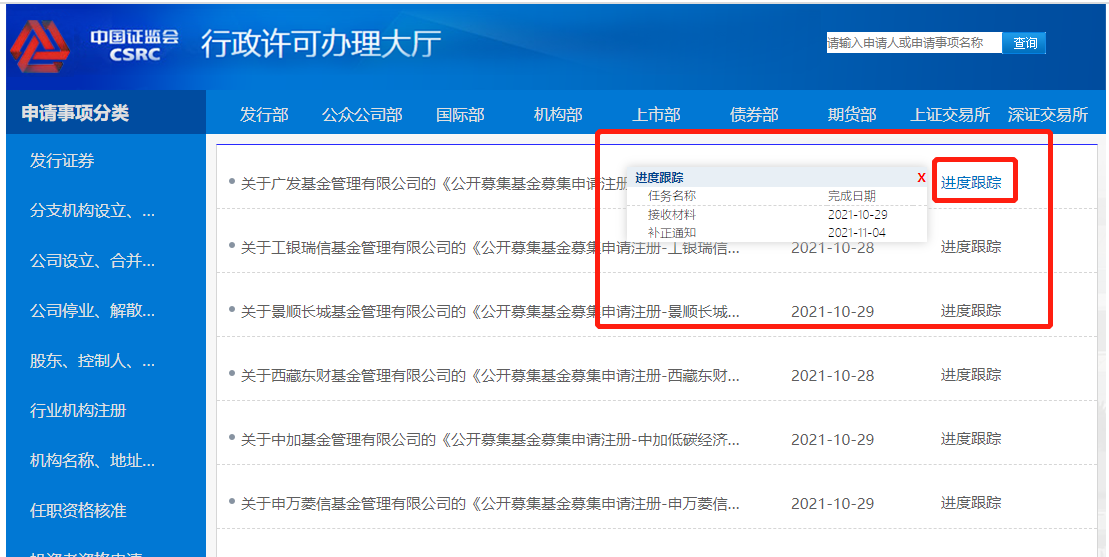Open 公司设立、合并 sidebar category
The image size is (1109, 557).
pos(93,261)
